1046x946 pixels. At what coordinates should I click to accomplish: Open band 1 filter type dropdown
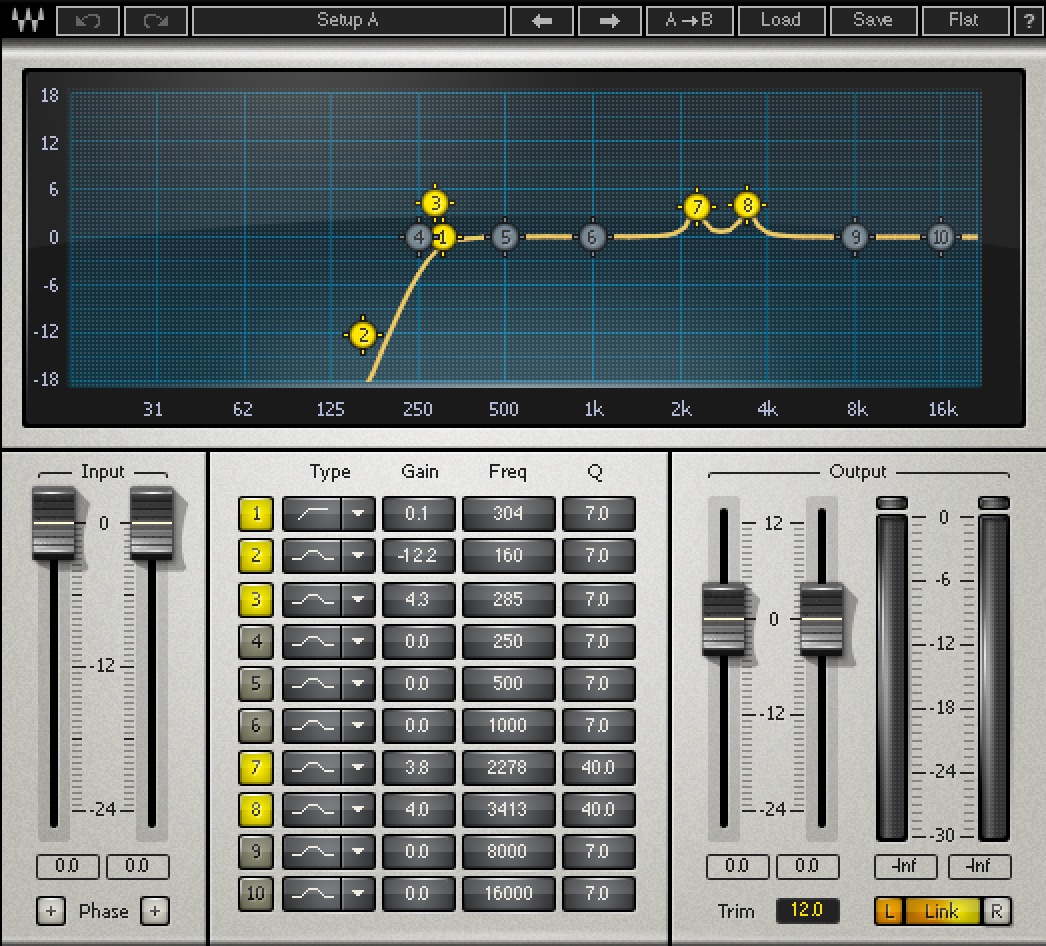click(x=358, y=514)
